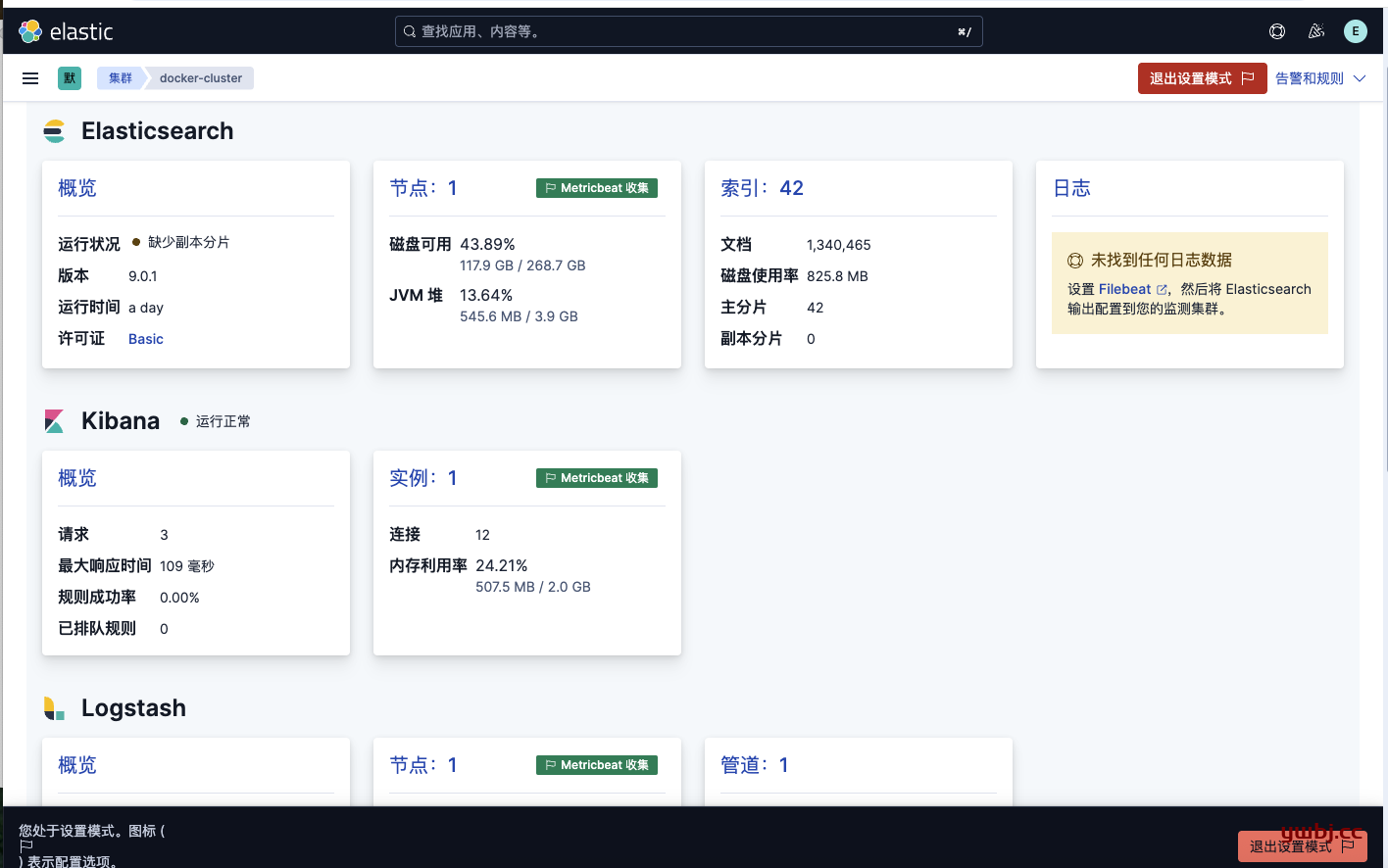The image size is (1388, 868).
Task: Expand the 告警和规则 dropdown
Action: pos(1320,78)
